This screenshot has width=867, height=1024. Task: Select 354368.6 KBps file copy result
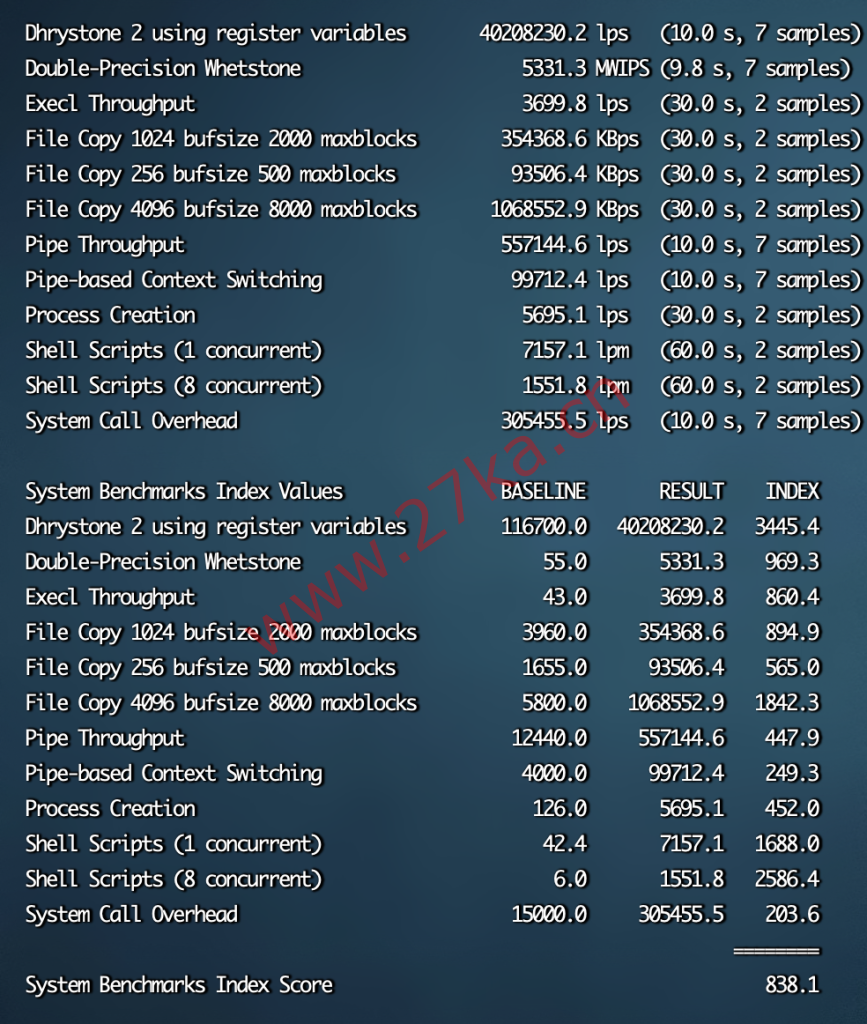(570, 139)
